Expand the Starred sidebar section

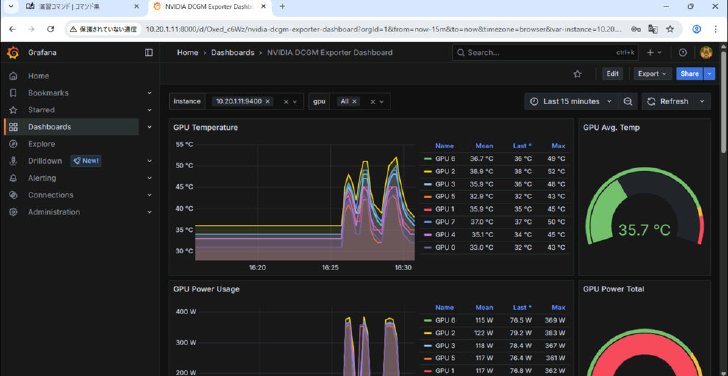coord(150,110)
